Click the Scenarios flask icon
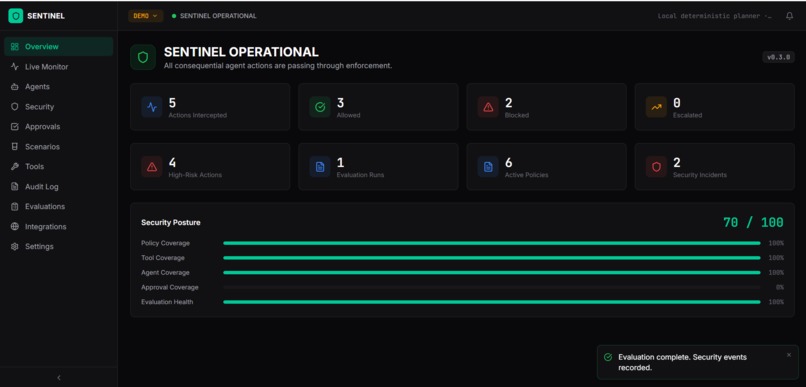 point(15,146)
